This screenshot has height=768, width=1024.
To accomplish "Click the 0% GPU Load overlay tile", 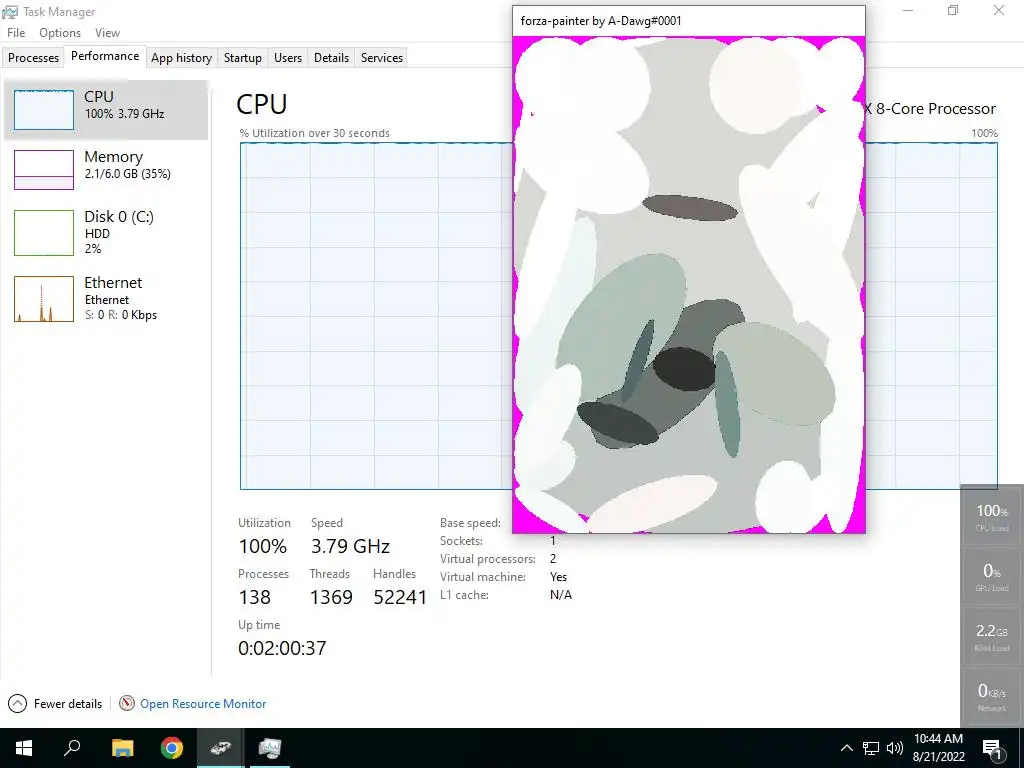I will pyautogui.click(x=991, y=577).
